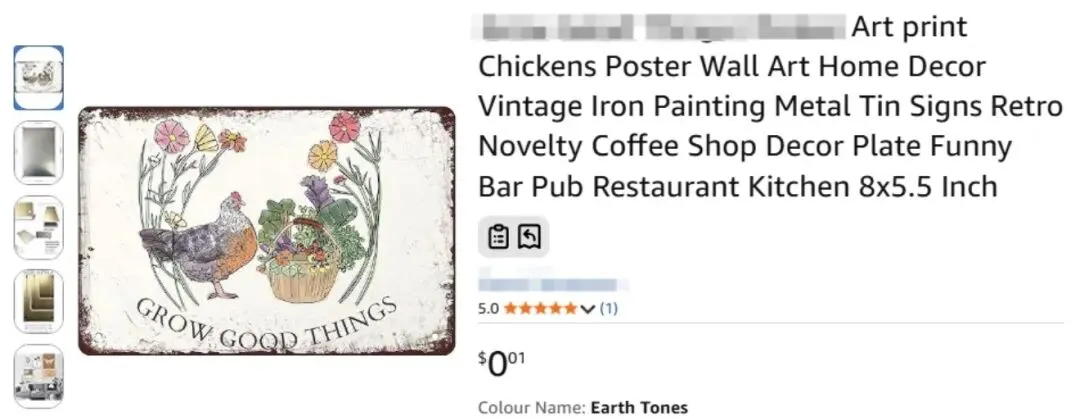Open the main Grow Good Things product image
1080x419 pixels.
click(267, 231)
